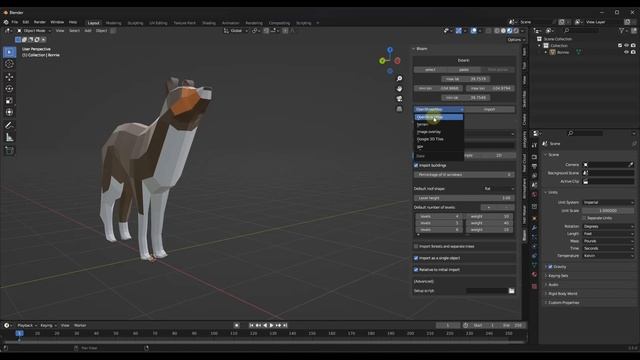Uncheck Relative to initial import
The width and height of the screenshot is (640, 360).
416,270
